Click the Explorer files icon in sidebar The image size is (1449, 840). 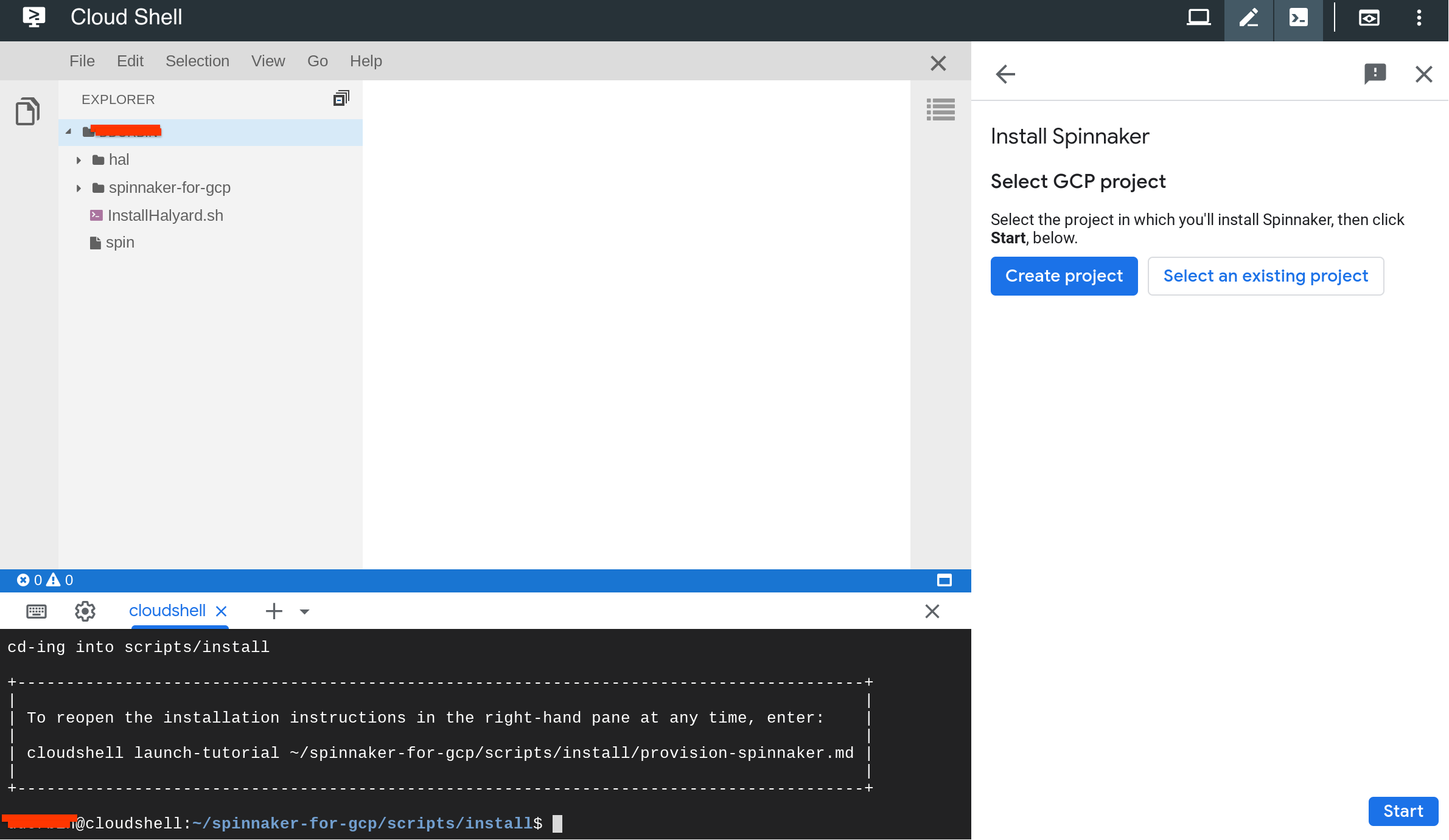27,111
